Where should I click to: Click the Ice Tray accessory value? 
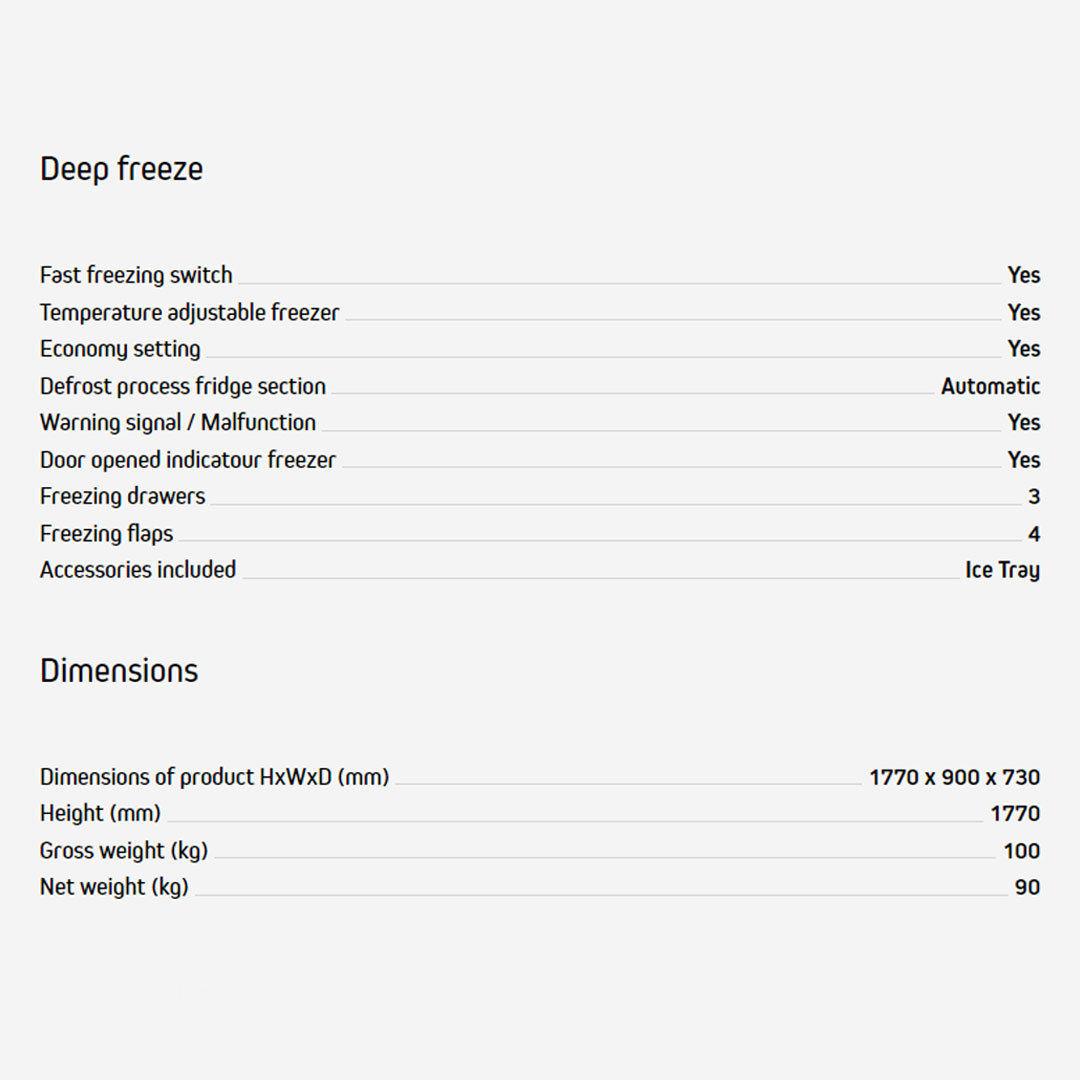pyautogui.click(x=1002, y=570)
